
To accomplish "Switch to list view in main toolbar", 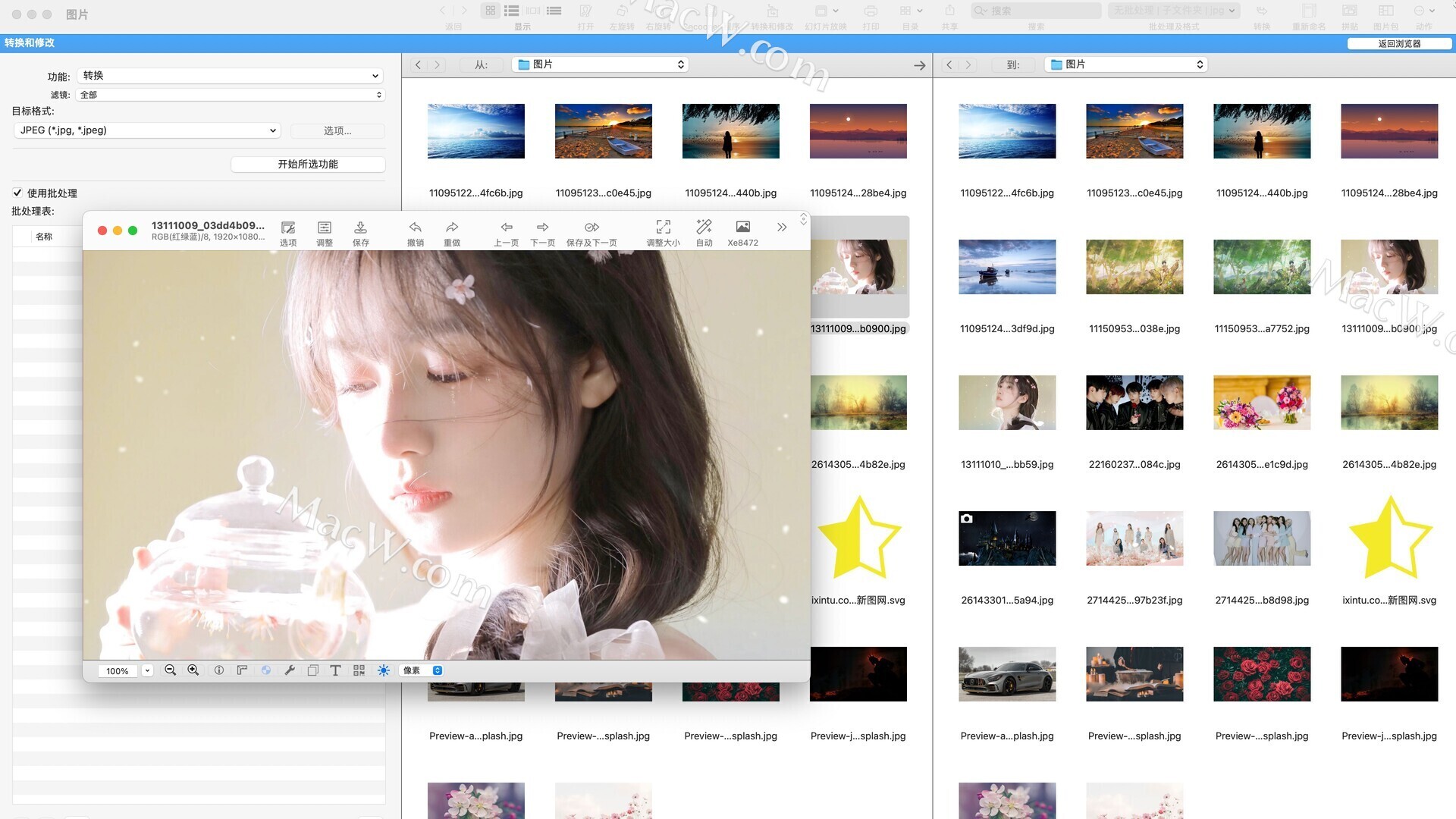I will tap(512, 11).
